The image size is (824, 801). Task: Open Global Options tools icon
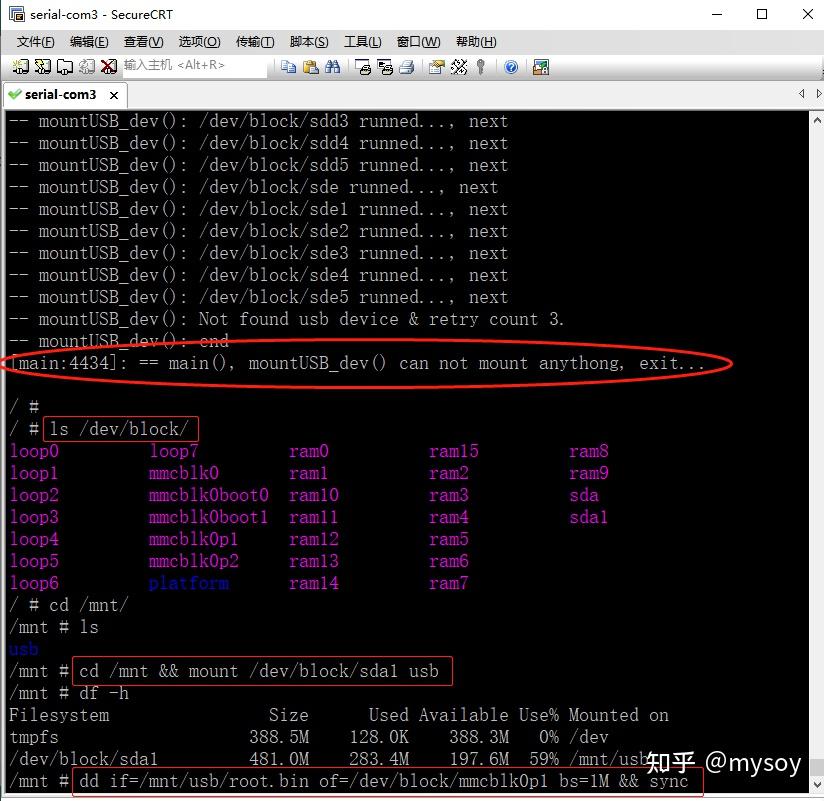[458, 67]
